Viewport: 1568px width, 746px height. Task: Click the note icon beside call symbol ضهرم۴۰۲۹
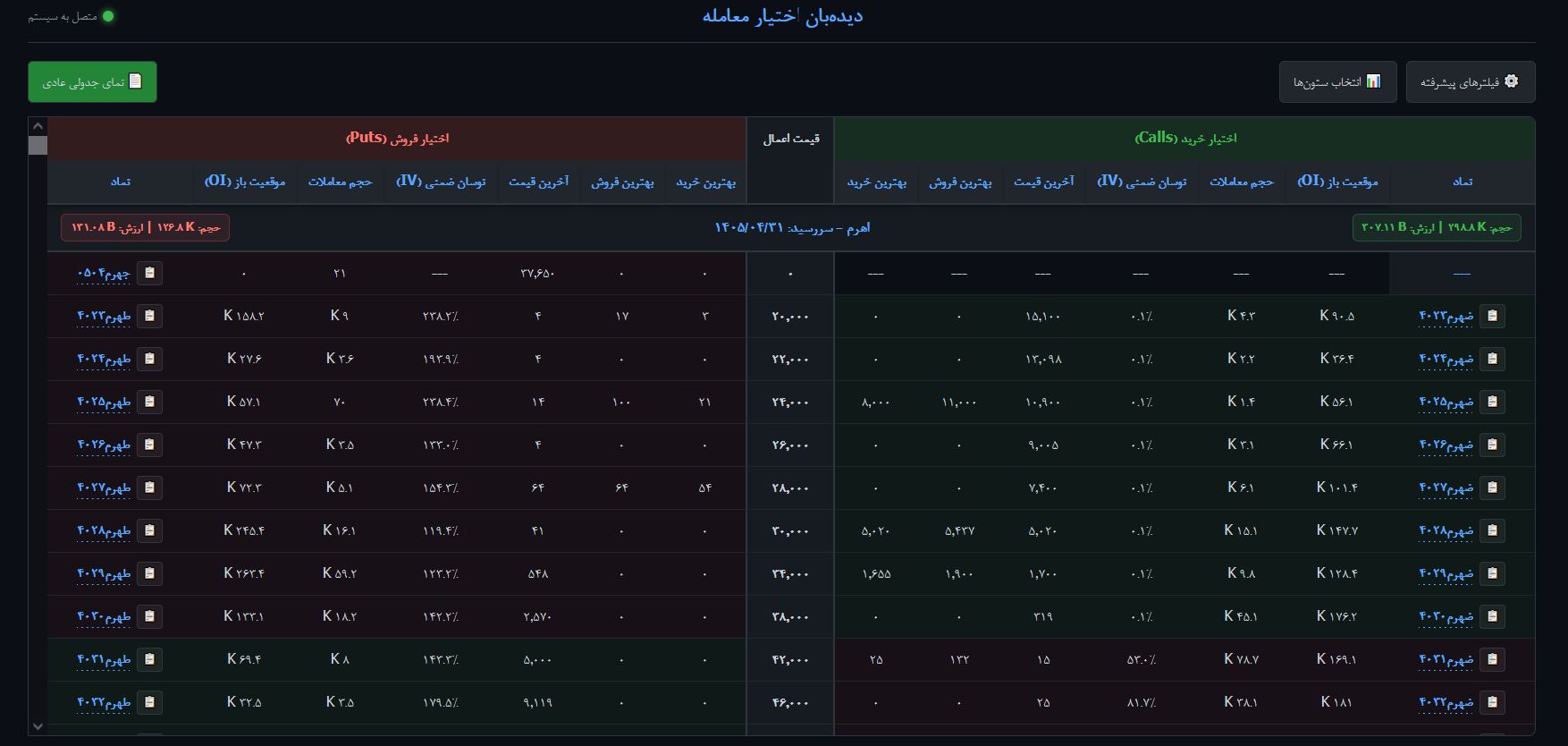pos(1491,573)
